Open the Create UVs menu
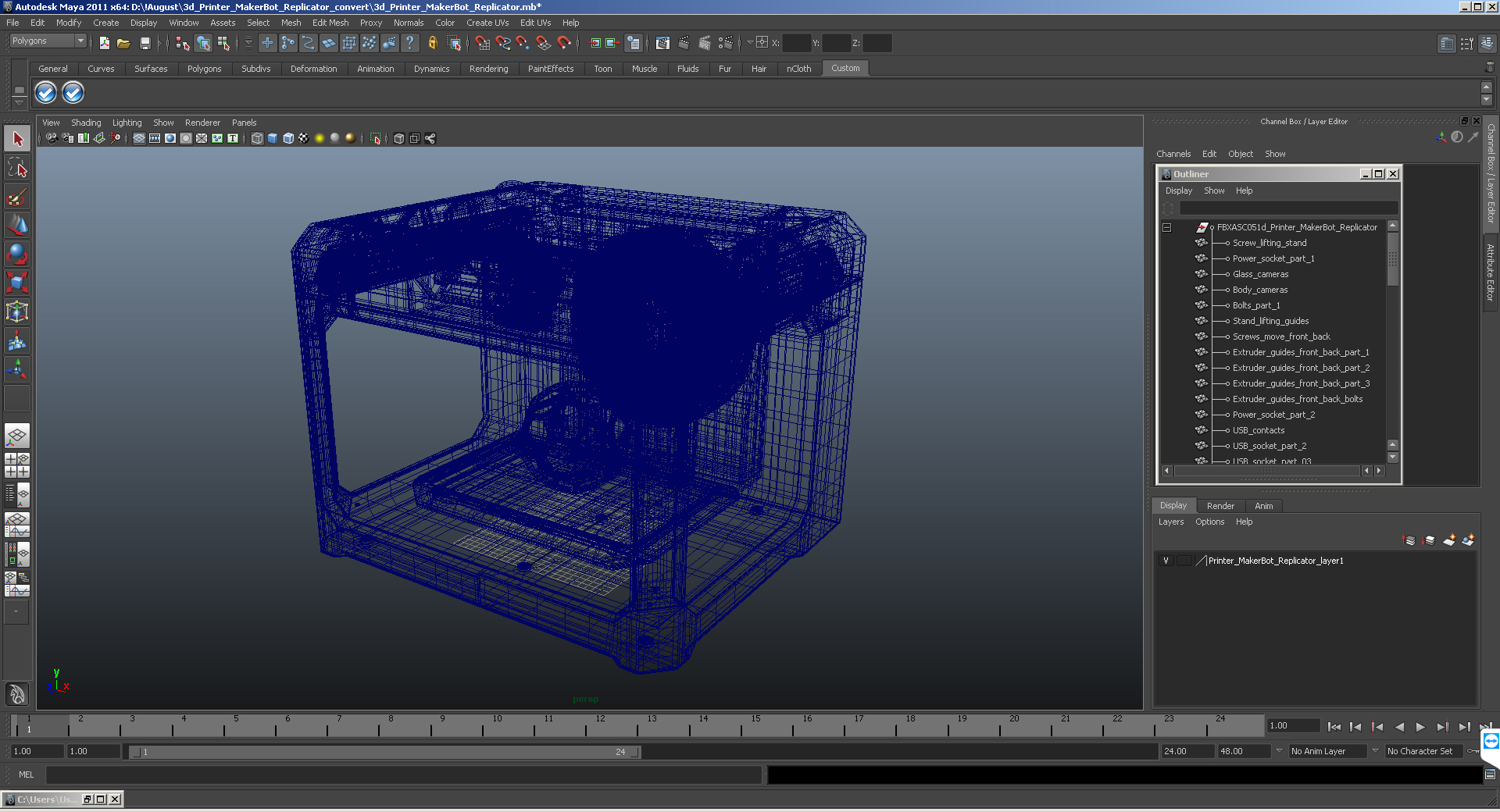1500x812 pixels. [x=487, y=23]
